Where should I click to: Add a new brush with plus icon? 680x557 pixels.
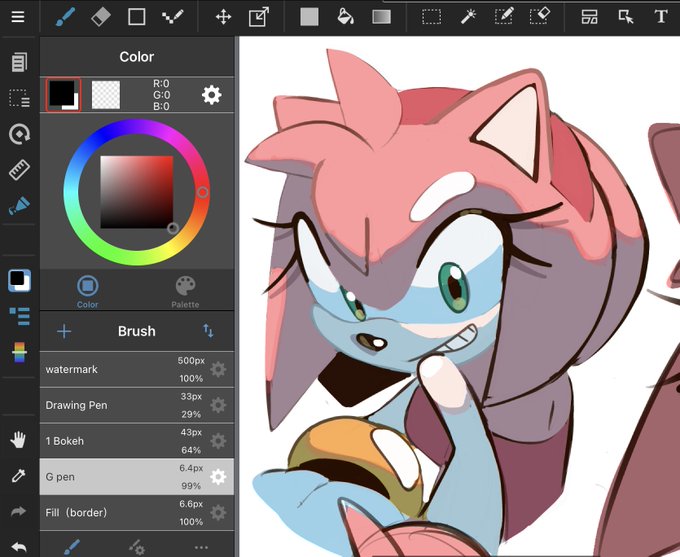[x=64, y=331]
